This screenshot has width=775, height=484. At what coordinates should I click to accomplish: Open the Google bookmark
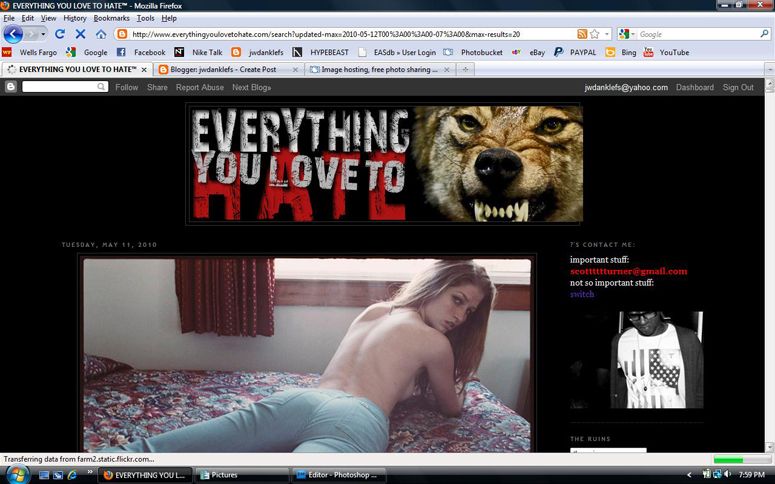pos(87,52)
